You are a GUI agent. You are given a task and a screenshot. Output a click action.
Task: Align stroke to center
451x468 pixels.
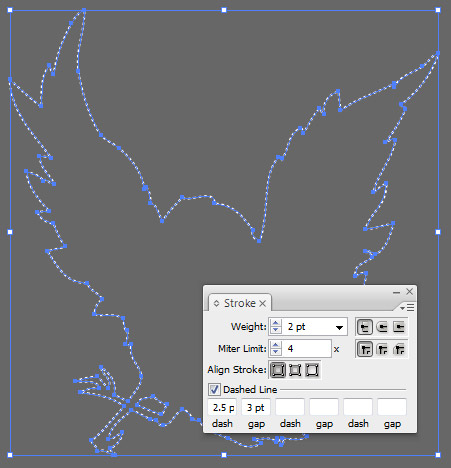tap(278, 370)
